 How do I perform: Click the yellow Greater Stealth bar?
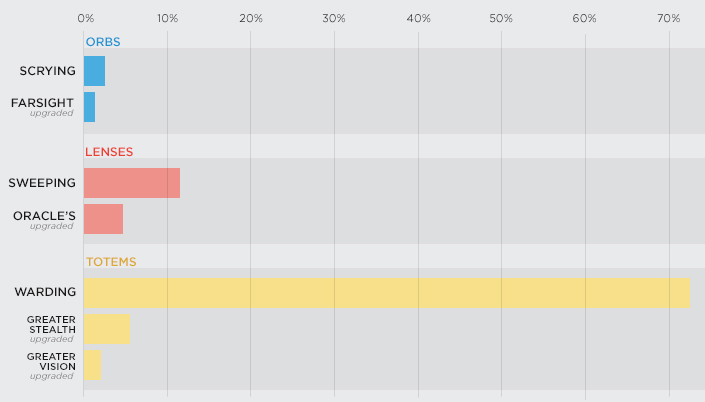tap(106, 329)
